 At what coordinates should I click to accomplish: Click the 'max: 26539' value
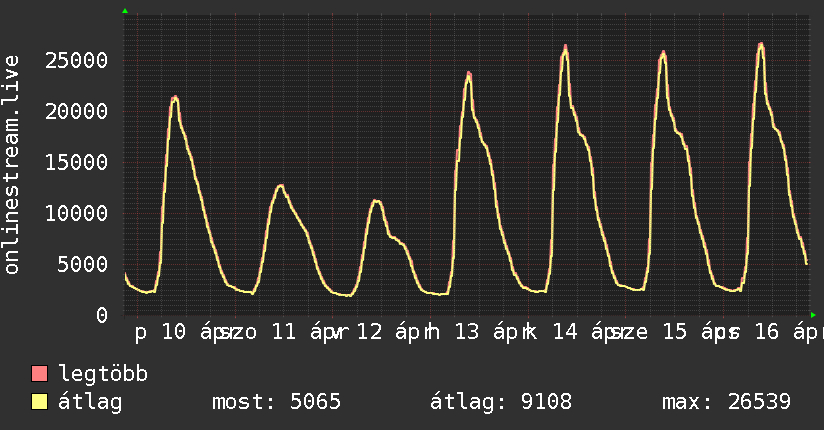coord(726,402)
